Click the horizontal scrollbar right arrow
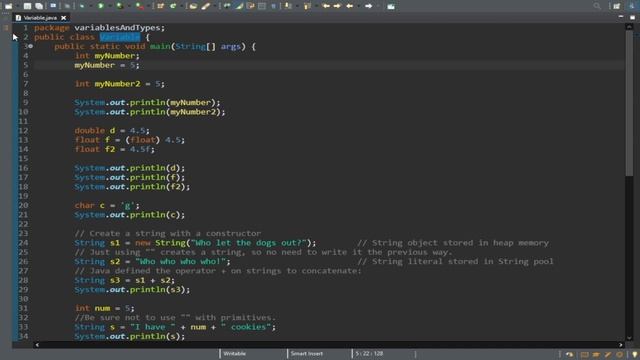 621,345
